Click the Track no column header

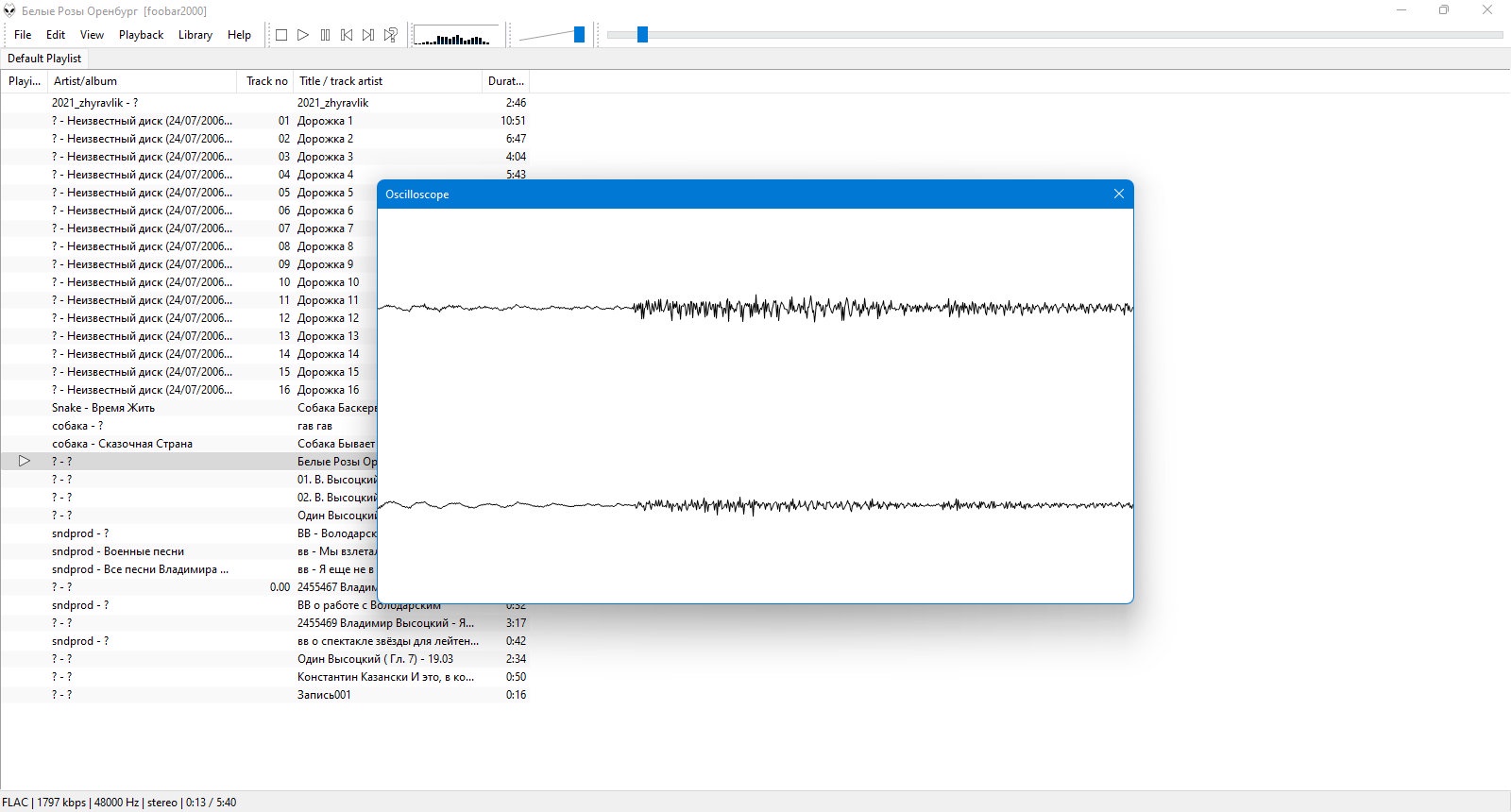coord(265,81)
